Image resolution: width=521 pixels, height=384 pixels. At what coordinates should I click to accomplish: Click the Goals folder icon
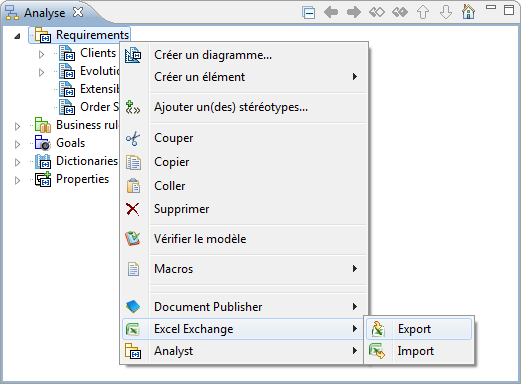pyautogui.click(x=43, y=143)
